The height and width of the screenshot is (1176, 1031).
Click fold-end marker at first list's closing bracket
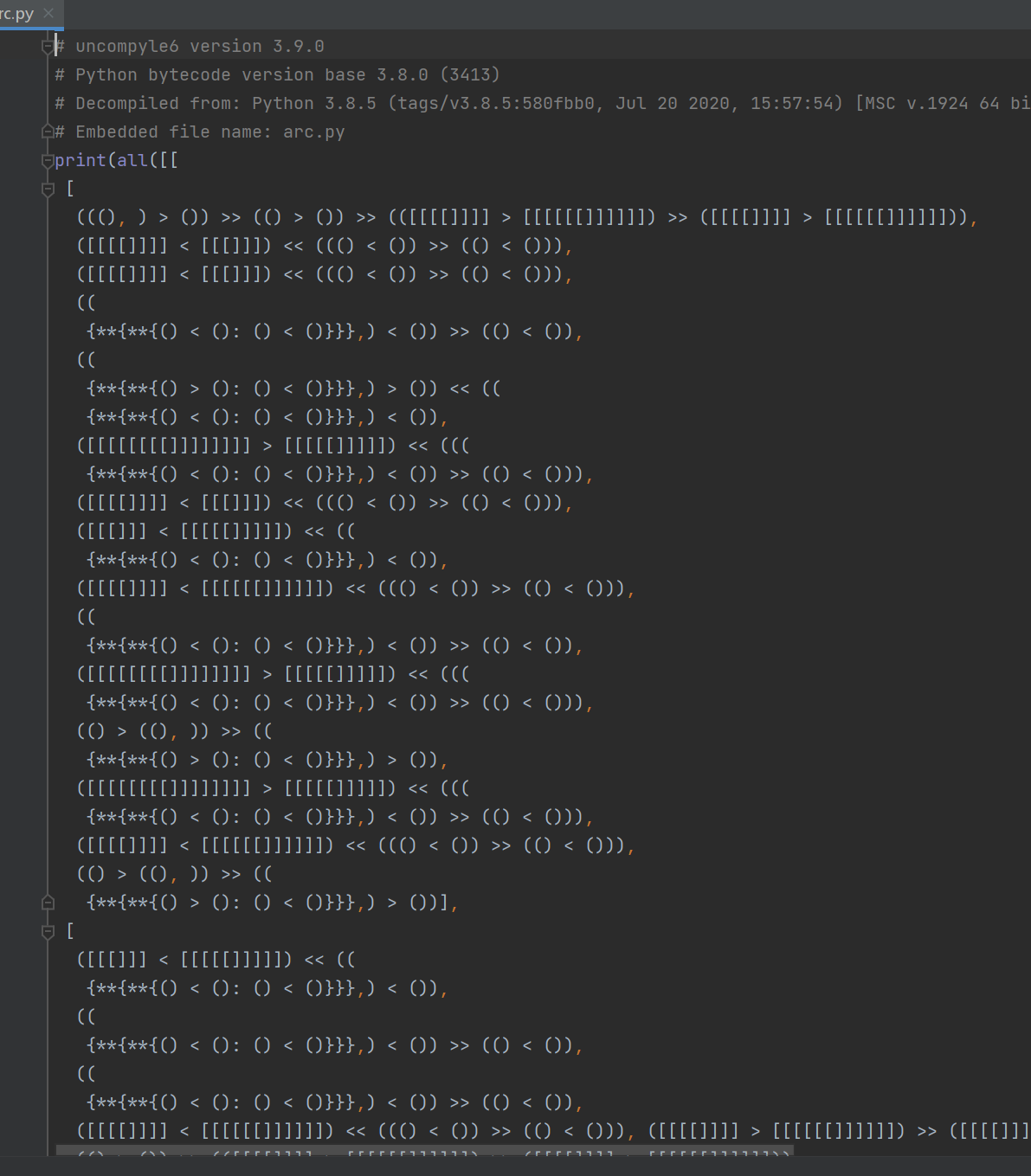tap(48, 903)
